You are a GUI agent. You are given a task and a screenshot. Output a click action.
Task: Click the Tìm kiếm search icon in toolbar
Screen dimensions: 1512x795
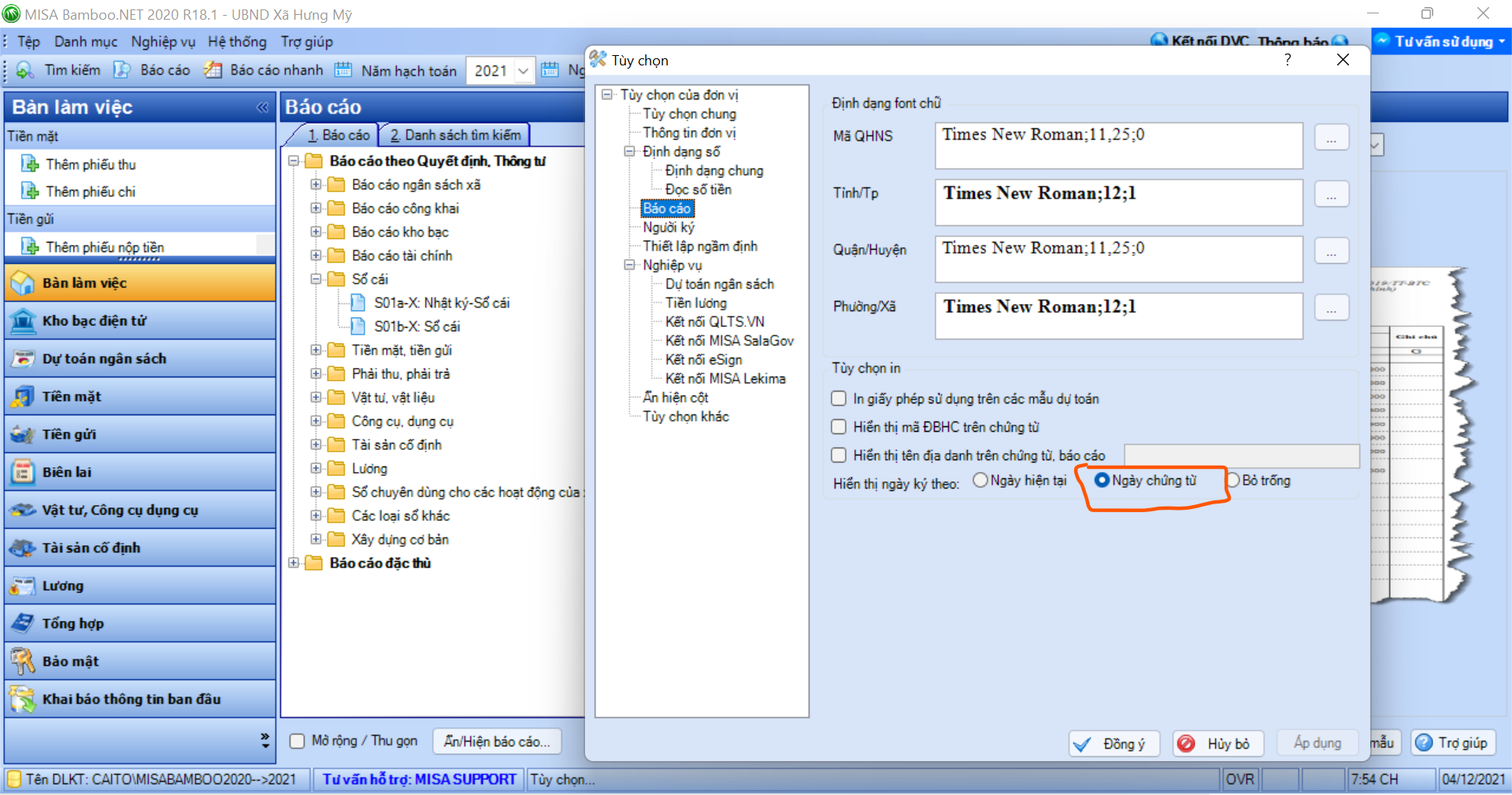tap(25, 70)
